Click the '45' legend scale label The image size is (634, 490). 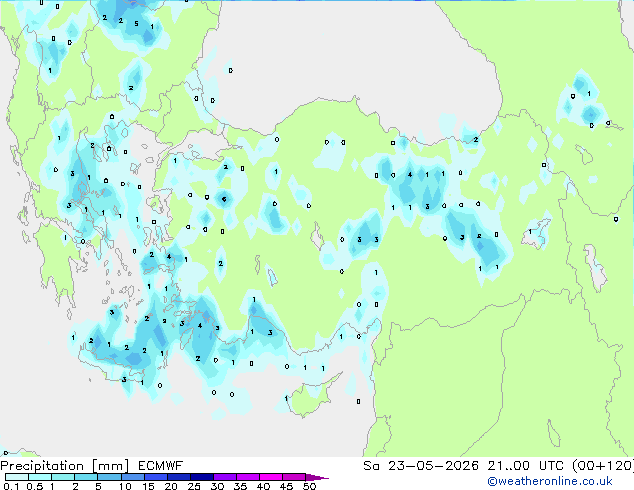[287, 486]
